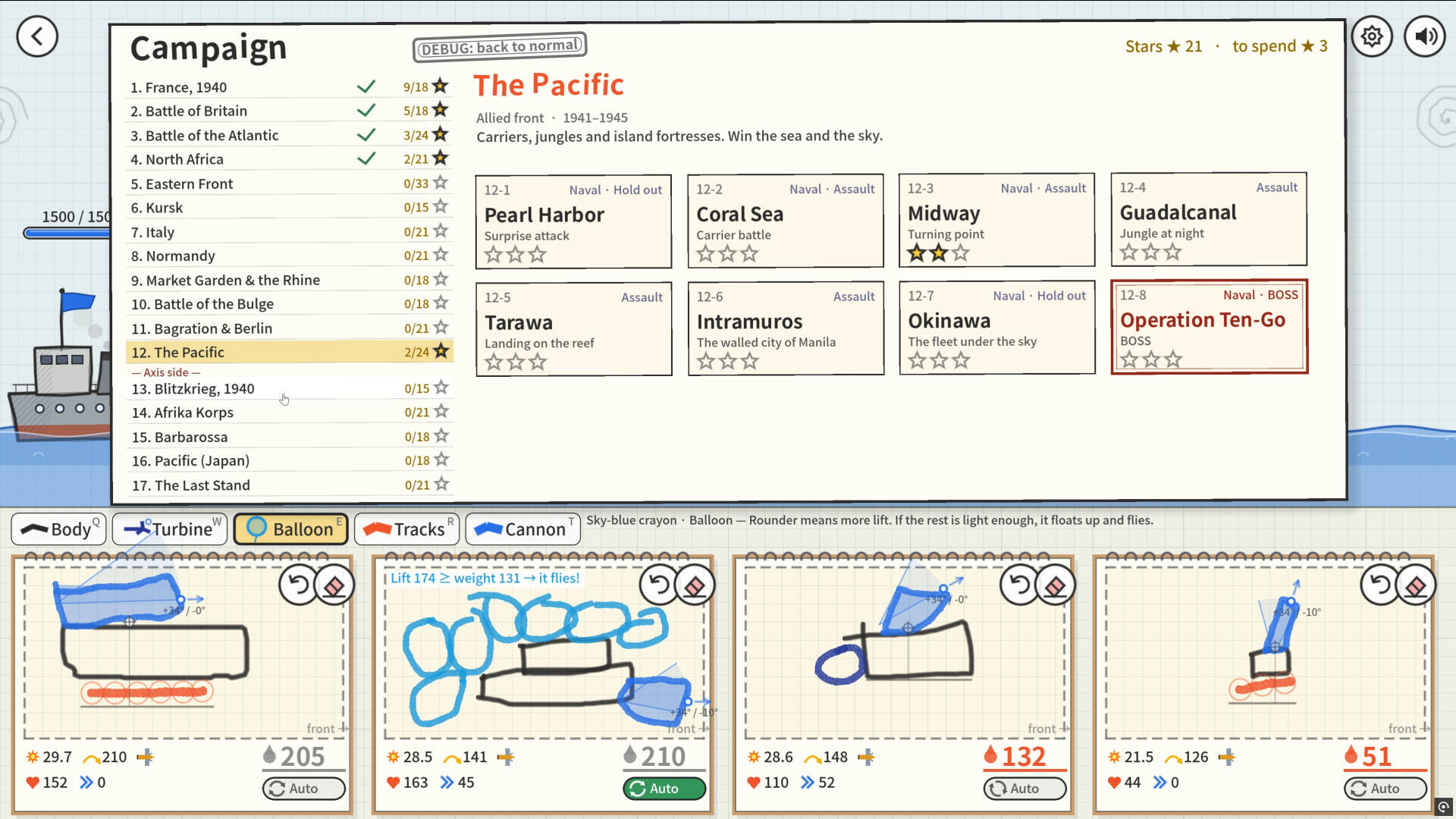Click the eraser icon on first blueprint card
Screen dimensions: 1456x819
pyautogui.click(x=334, y=585)
